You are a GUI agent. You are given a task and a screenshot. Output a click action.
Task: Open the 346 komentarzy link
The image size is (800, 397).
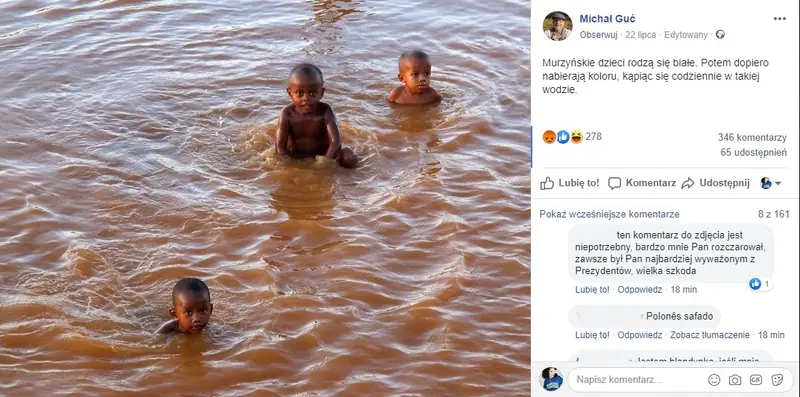[x=752, y=137]
